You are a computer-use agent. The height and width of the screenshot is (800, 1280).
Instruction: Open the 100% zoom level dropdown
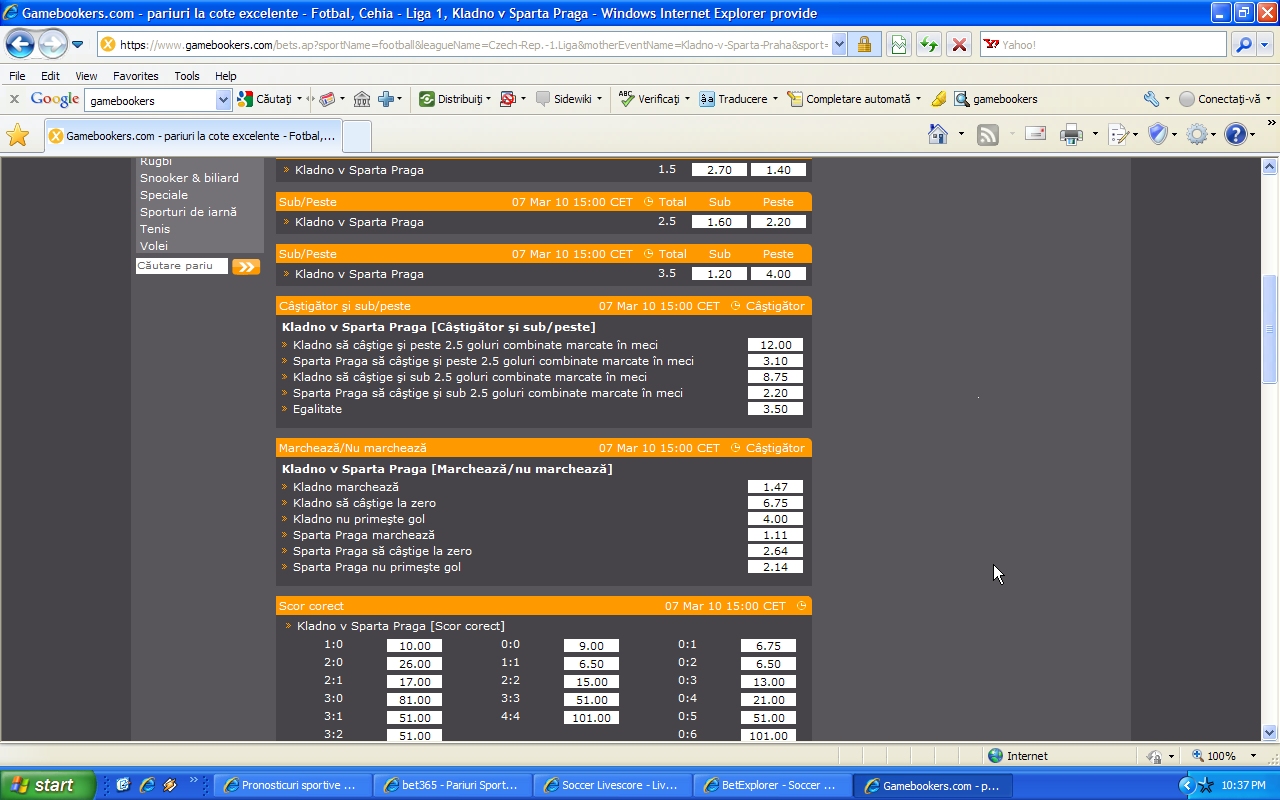pyautogui.click(x=1254, y=756)
